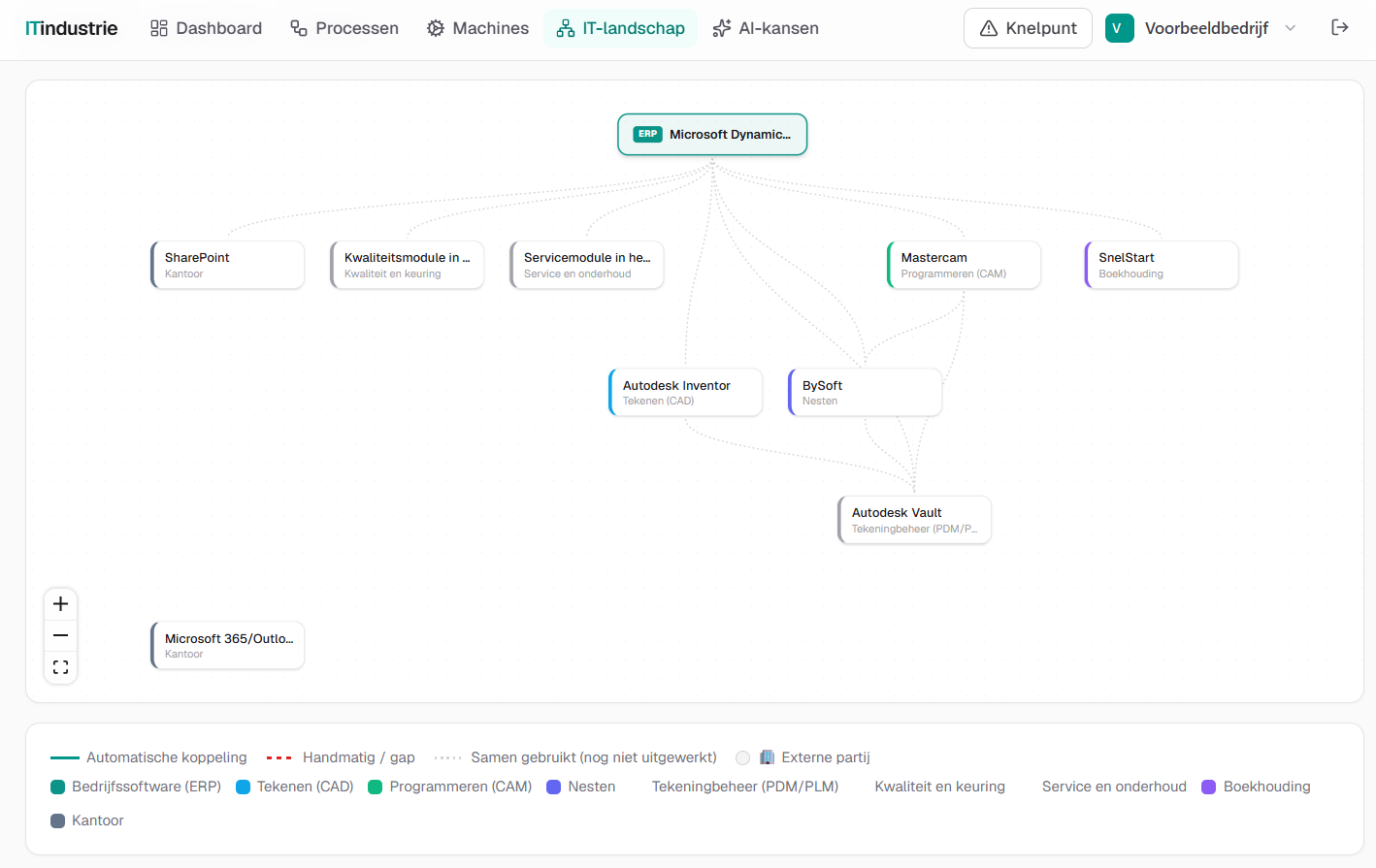The image size is (1376, 868).
Task: Click the Servicemodule node
Action: [x=587, y=265]
